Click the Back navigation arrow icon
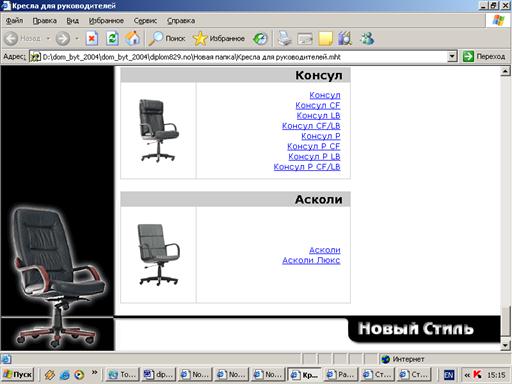The image size is (512, 384). pos(11,39)
